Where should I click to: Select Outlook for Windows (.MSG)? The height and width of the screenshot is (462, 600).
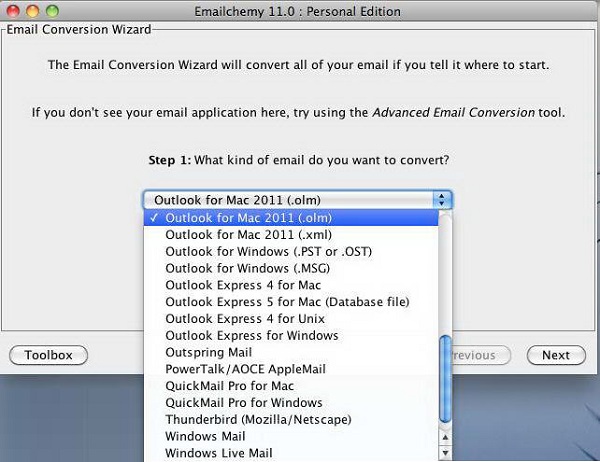[291, 268]
